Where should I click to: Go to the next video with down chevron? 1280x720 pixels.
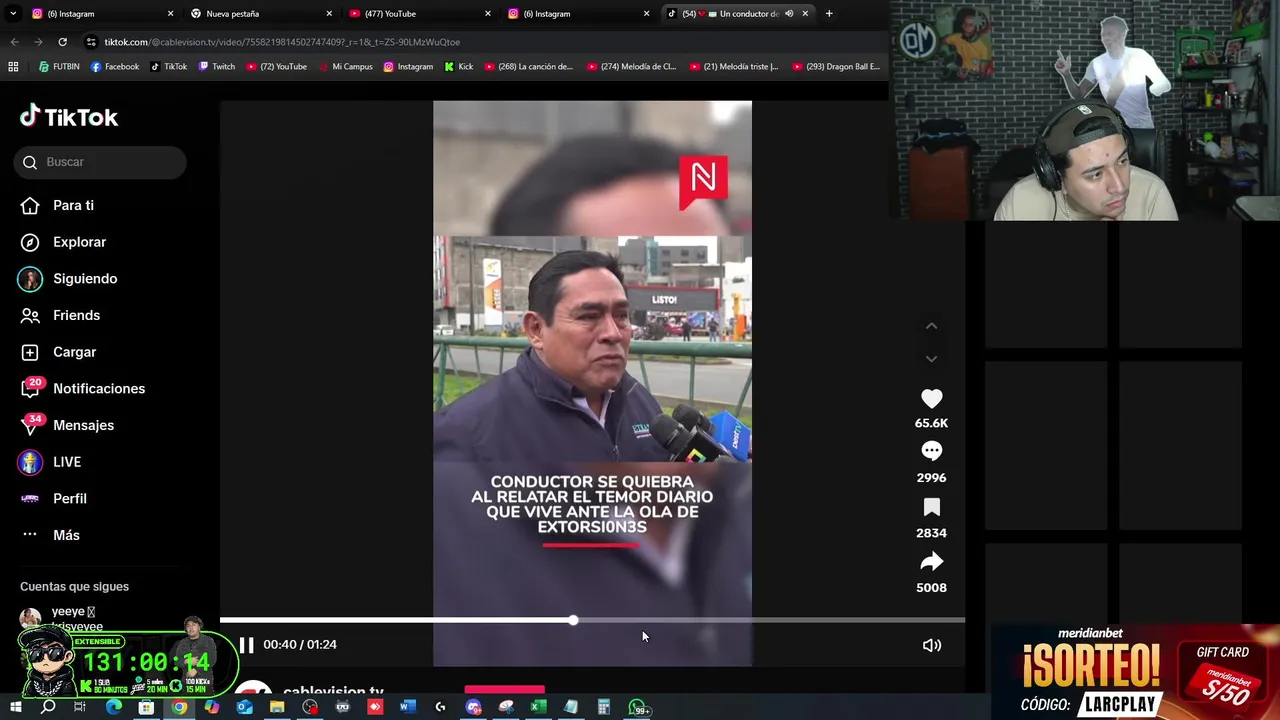[931, 359]
